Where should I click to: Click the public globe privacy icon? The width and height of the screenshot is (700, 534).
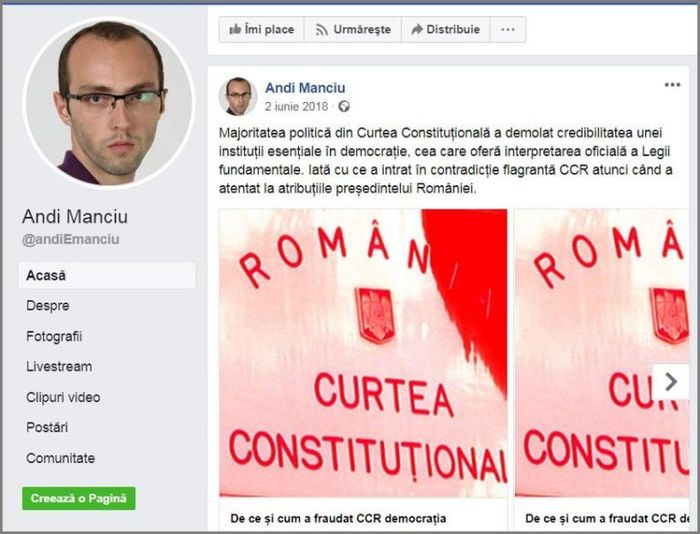click(x=344, y=107)
